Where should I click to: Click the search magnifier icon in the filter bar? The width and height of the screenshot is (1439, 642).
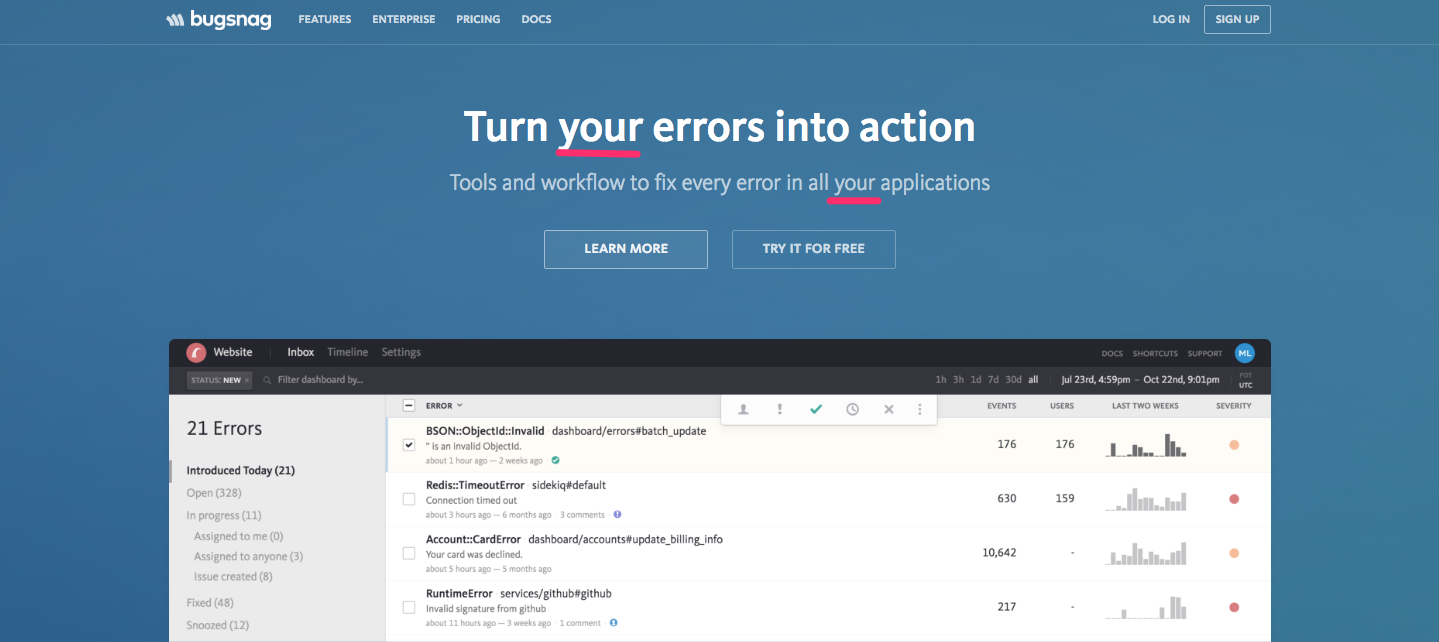tap(267, 380)
